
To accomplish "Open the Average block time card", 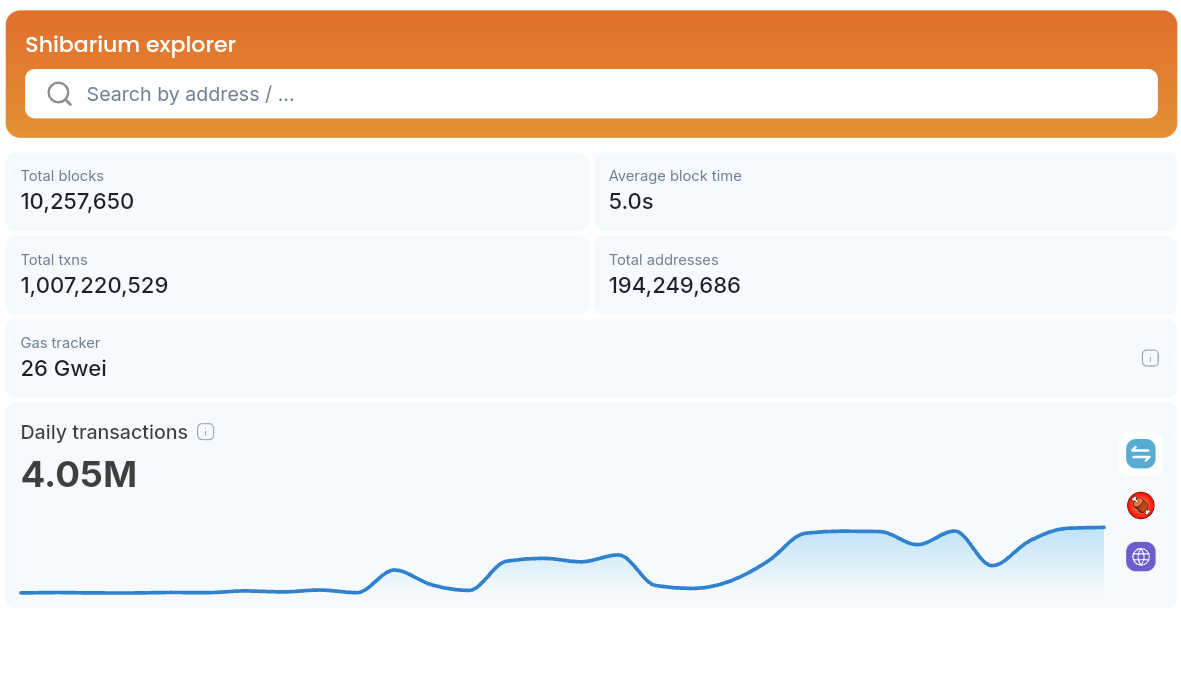I will point(884,190).
